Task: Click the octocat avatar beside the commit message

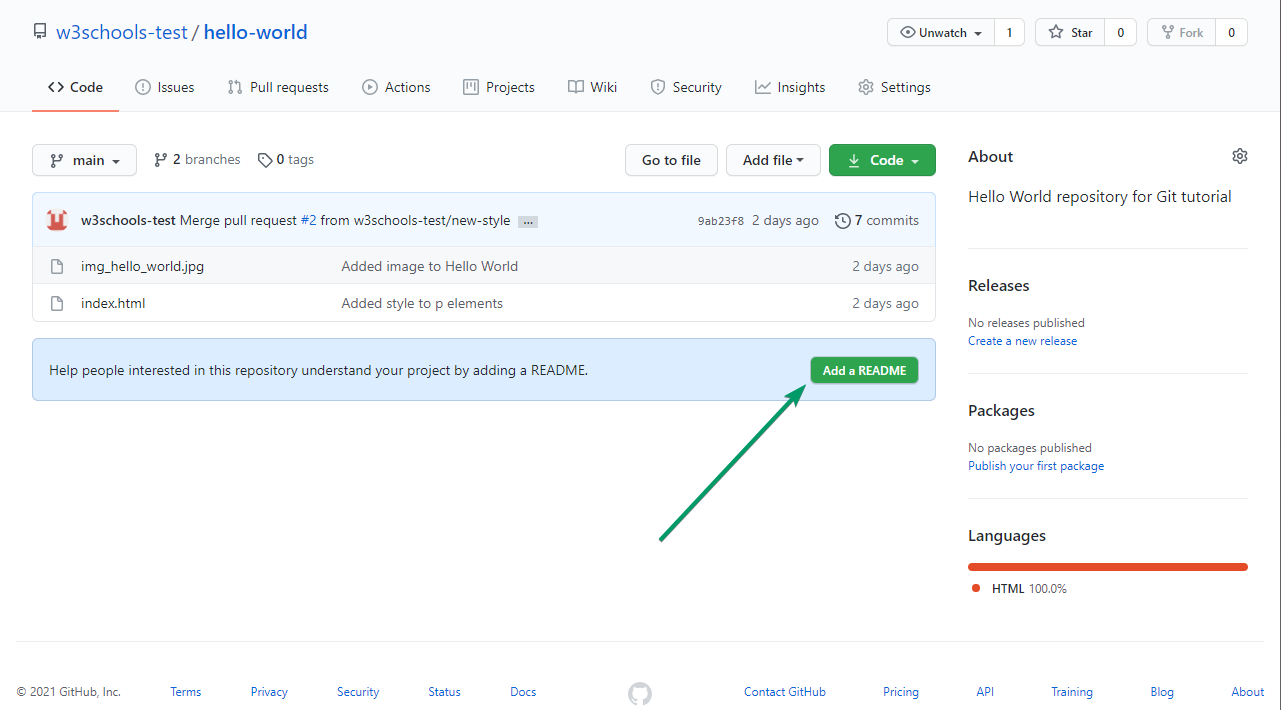Action: tap(57, 219)
